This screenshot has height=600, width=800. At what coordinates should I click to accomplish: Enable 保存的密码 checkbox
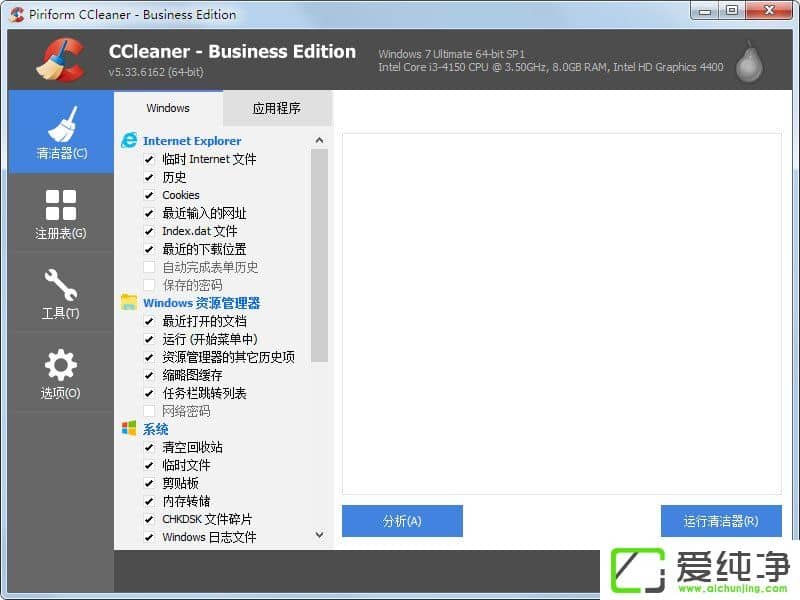149,285
